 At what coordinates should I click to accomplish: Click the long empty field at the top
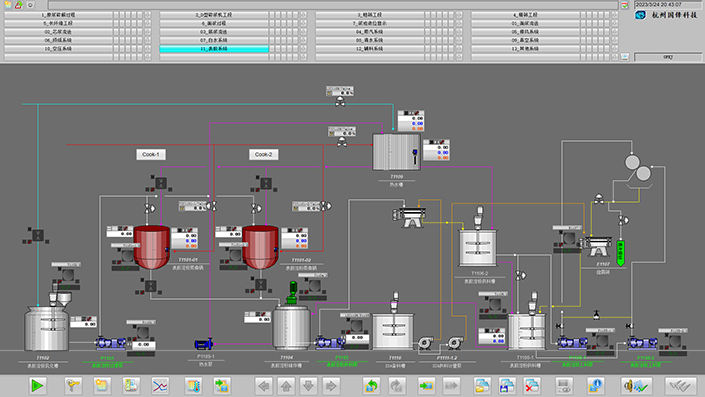(333, 5)
